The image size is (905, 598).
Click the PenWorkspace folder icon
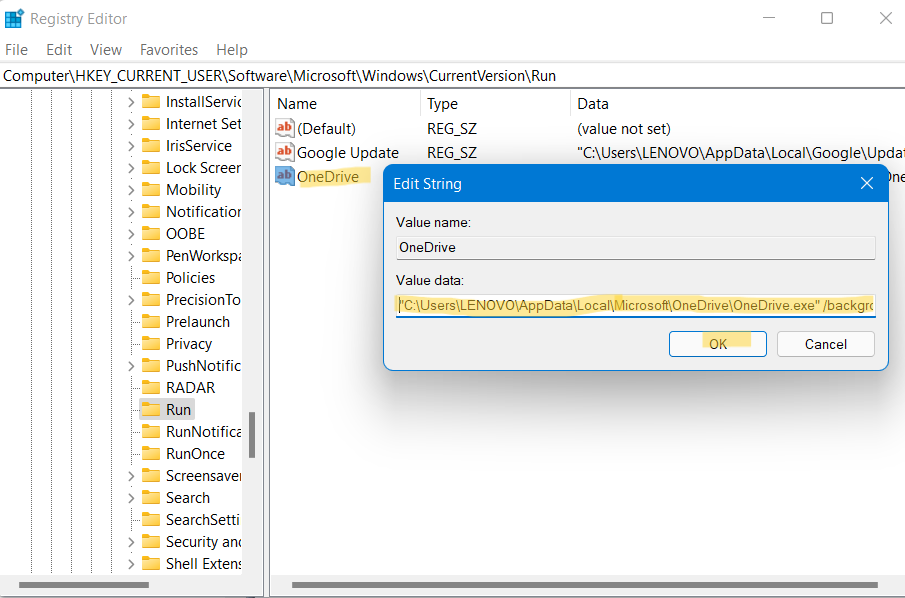click(151, 255)
